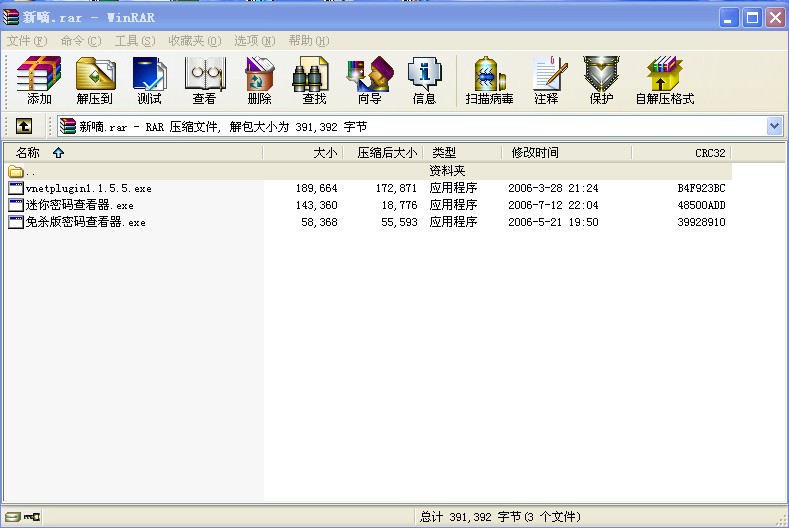Screen dimensions: 789x528
Task: Click the 资料夹 type label
Action: 447,171
